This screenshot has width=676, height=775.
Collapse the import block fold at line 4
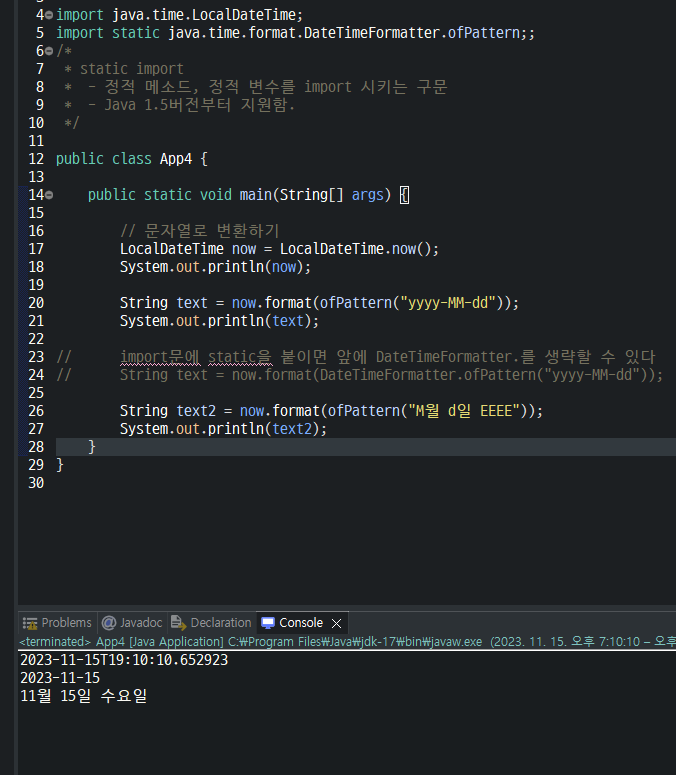pyautogui.click(x=49, y=15)
